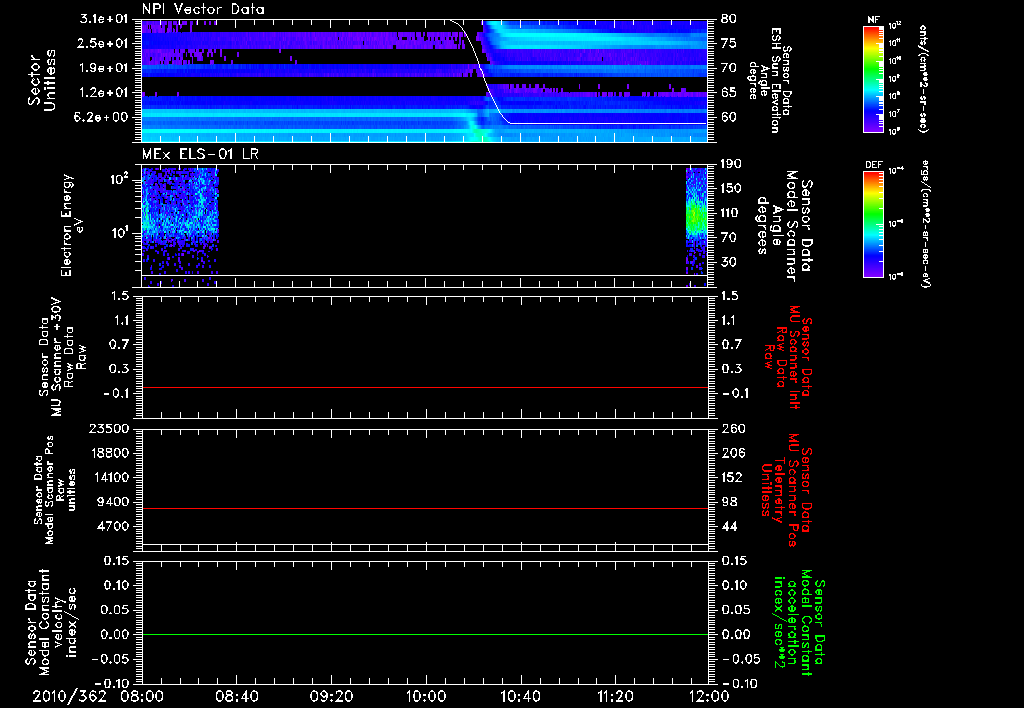Click the 190 scanner angle tick
Viewport: 1024px width, 708px height.
731,164
